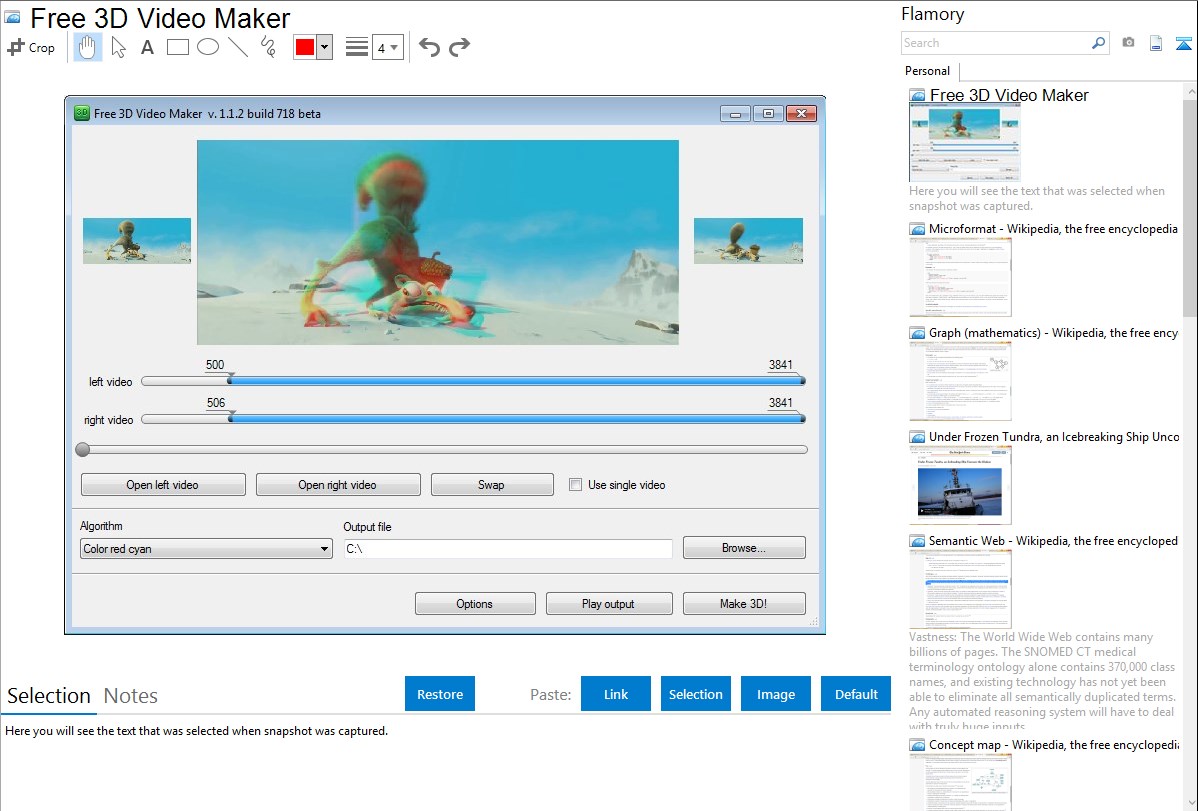Click the Paste Link button
The height and width of the screenshot is (811, 1198).
(x=616, y=694)
